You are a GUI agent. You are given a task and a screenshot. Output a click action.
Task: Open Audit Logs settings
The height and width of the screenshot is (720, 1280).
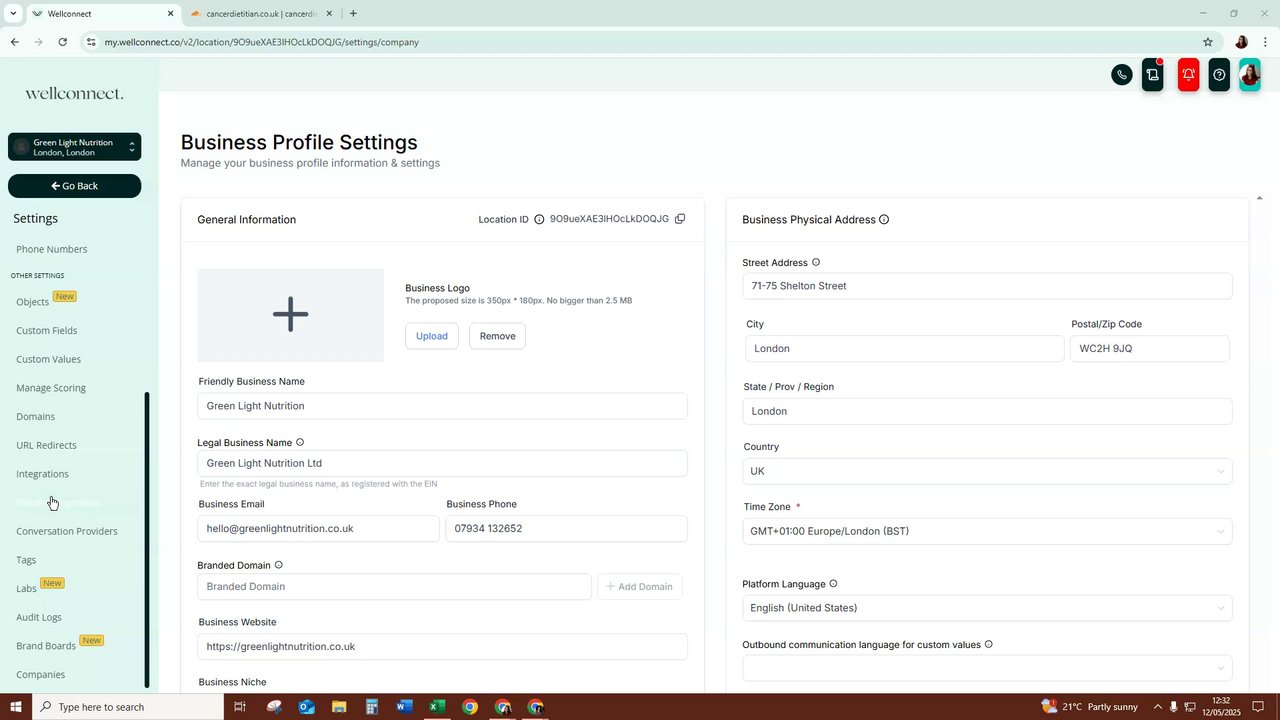coord(39,617)
